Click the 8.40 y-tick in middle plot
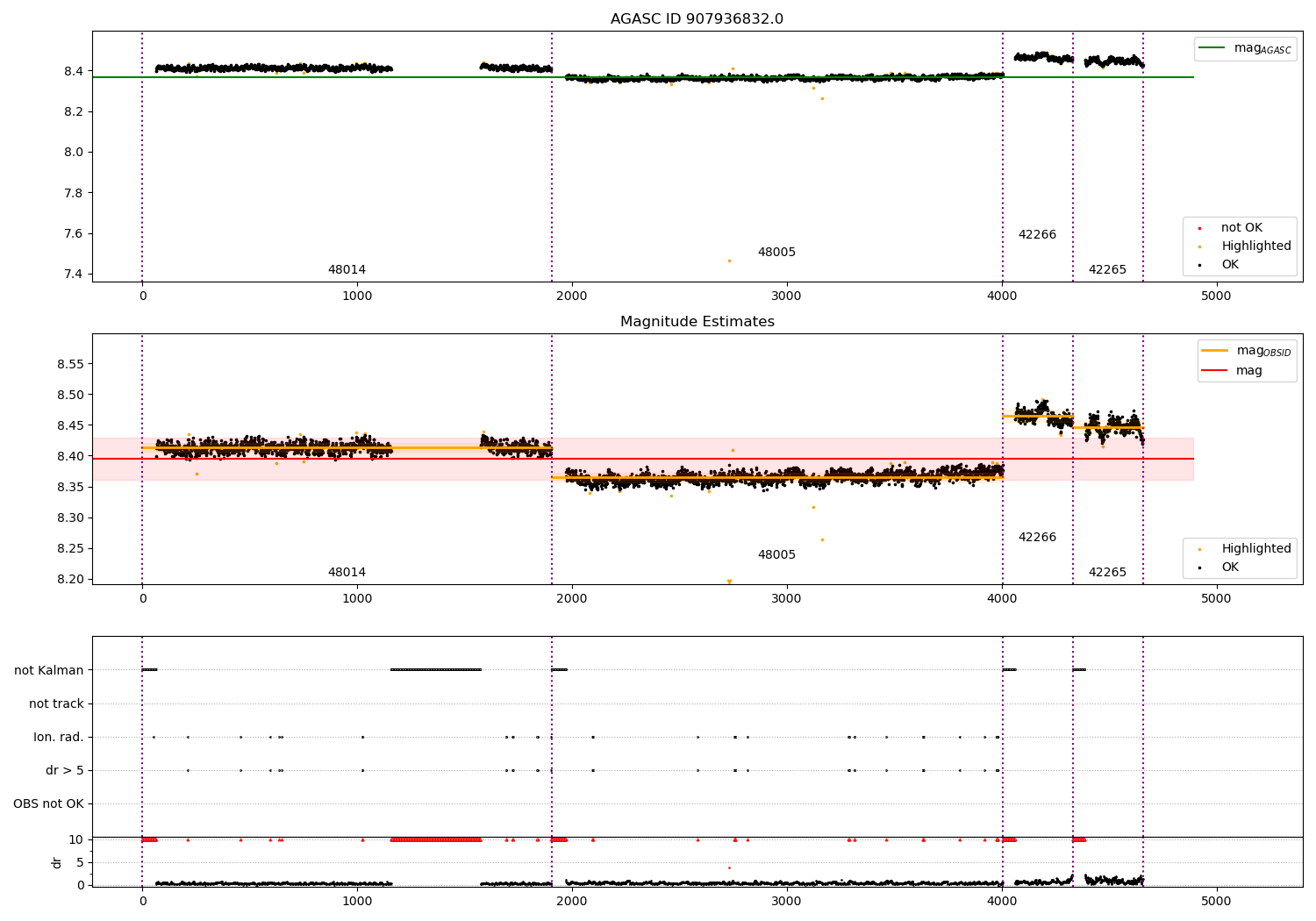 tap(70, 456)
